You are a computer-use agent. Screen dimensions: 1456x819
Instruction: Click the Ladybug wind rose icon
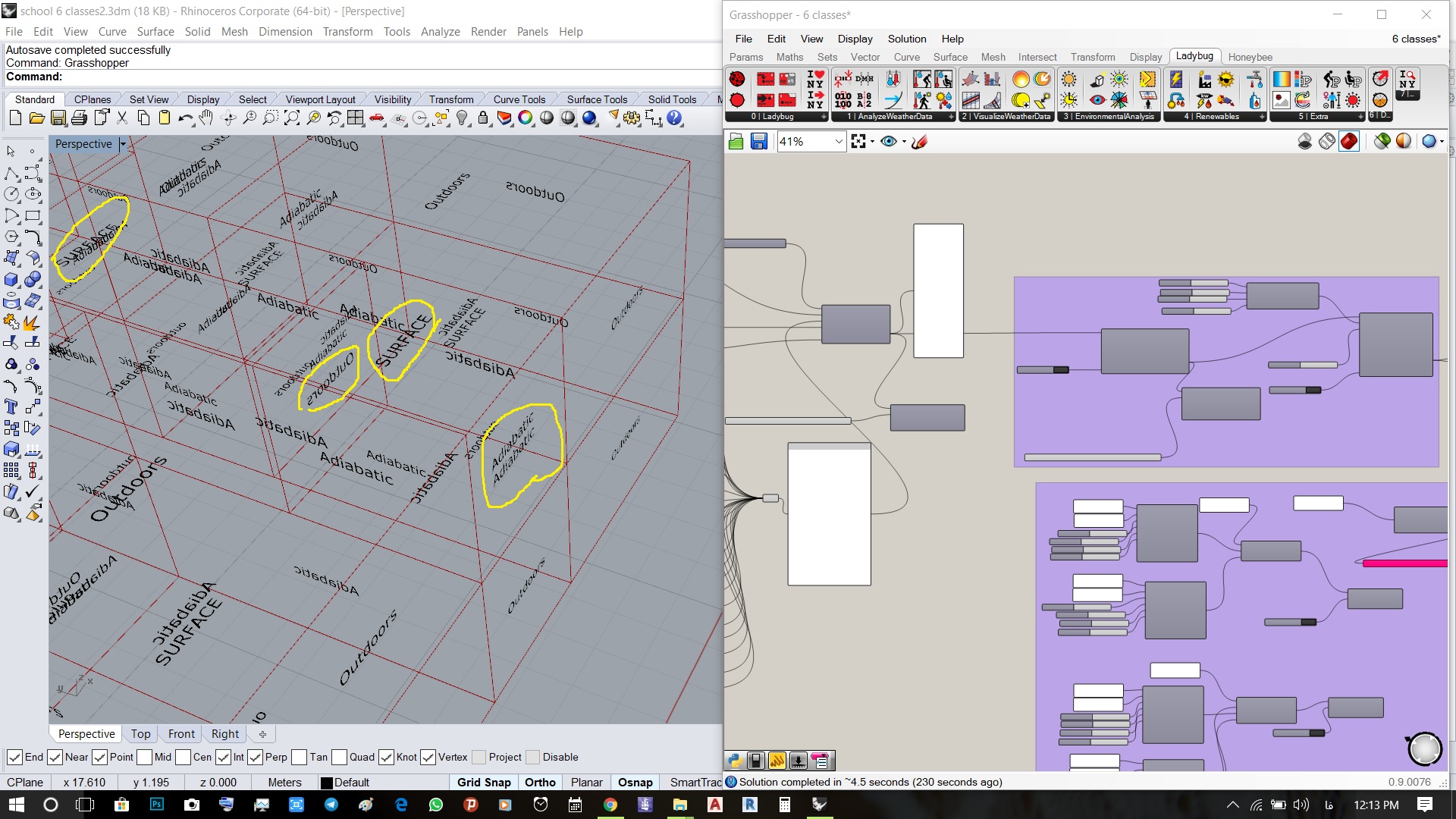[x=1119, y=99]
